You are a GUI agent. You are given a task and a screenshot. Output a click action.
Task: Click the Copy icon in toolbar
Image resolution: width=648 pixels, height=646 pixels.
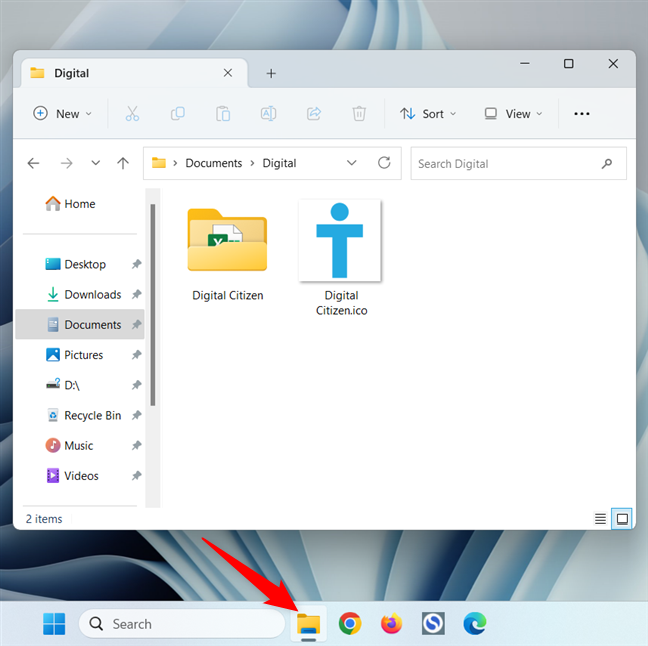pos(178,114)
